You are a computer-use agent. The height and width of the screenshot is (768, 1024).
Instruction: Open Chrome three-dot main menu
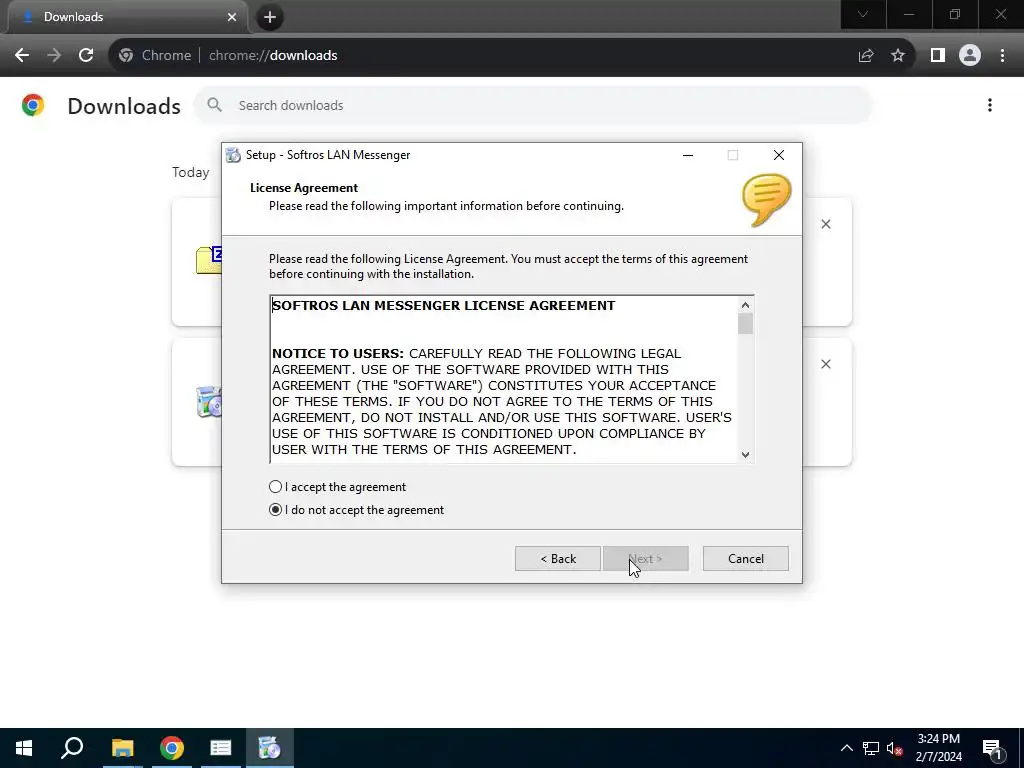coord(1002,56)
